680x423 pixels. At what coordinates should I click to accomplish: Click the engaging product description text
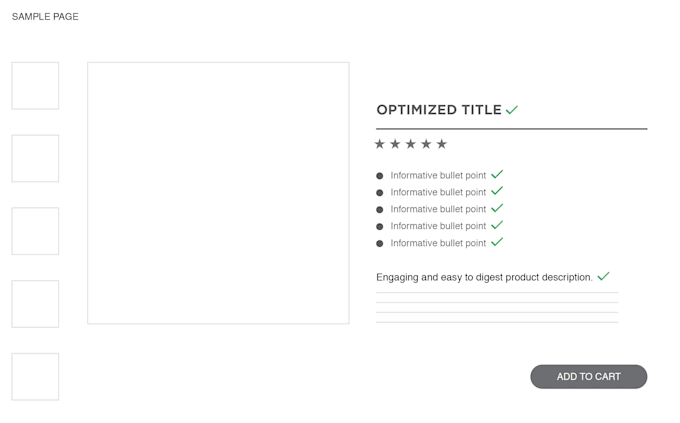coord(484,277)
